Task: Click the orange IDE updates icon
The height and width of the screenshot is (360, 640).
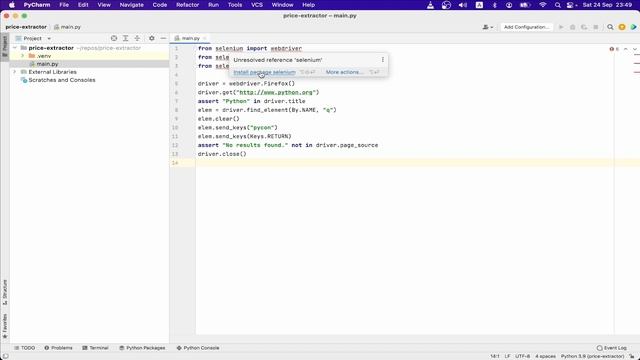Action: point(622,27)
